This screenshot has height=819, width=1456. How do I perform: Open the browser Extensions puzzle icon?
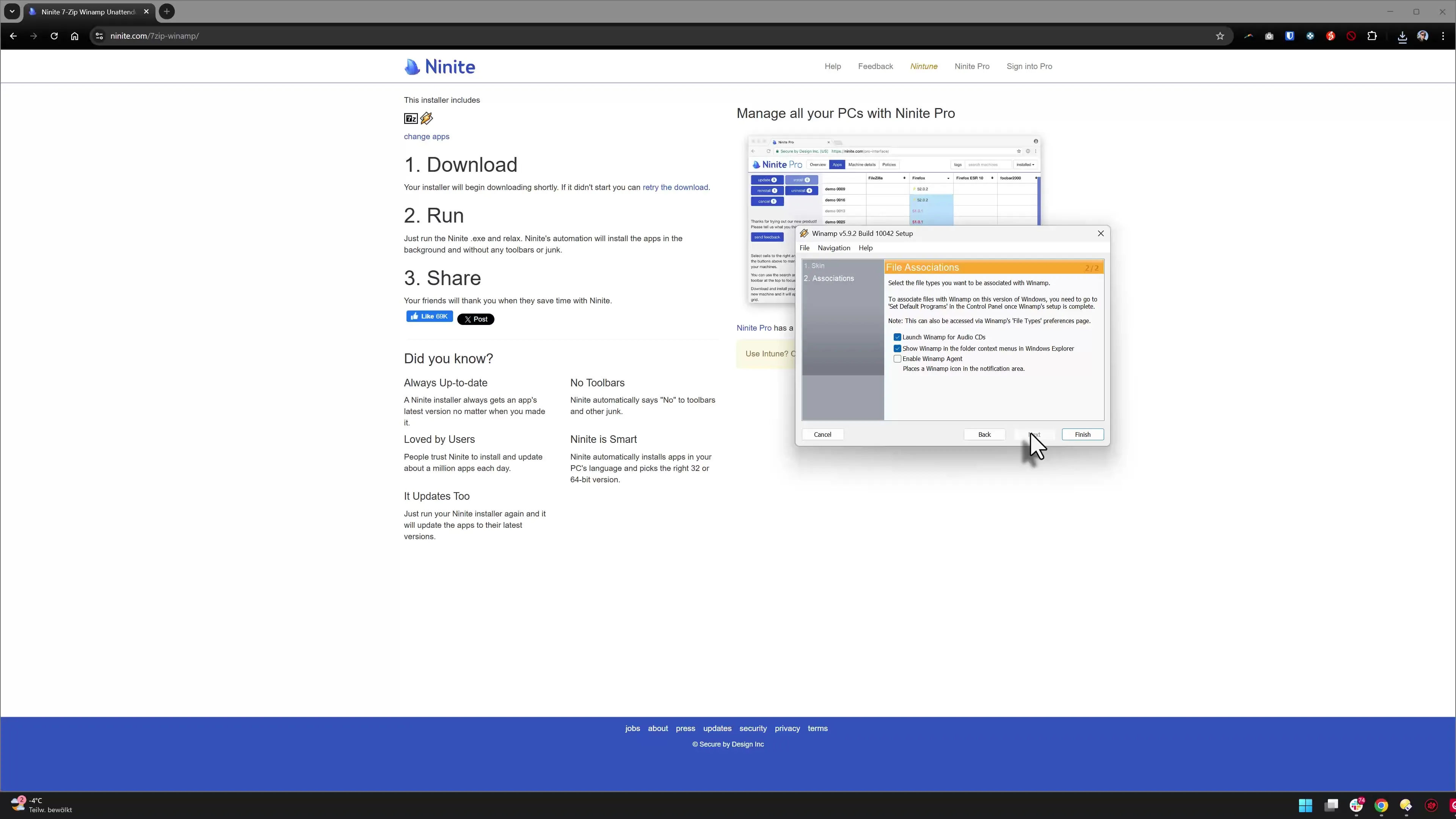[1372, 36]
